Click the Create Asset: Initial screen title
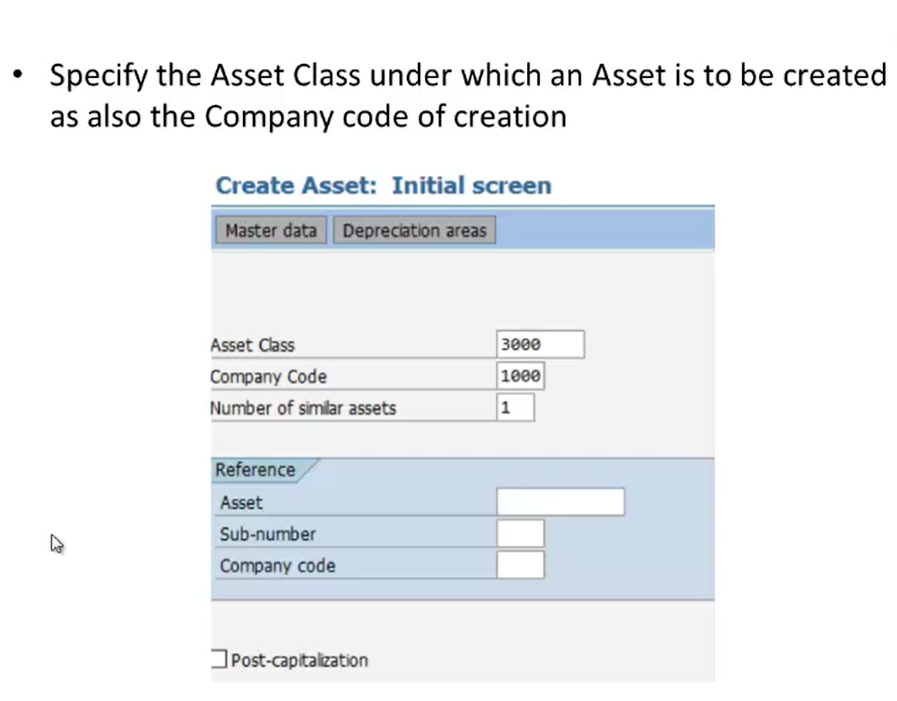 click(383, 185)
